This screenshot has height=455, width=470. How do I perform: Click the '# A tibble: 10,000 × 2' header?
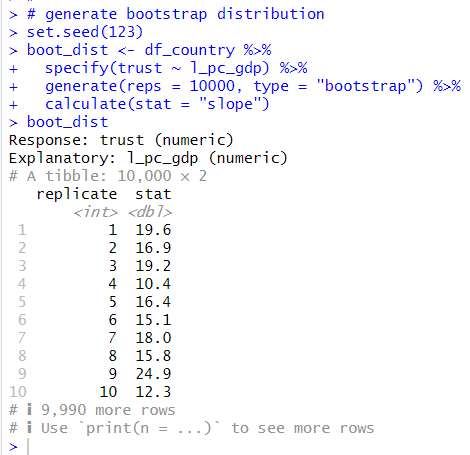pos(108,176)
